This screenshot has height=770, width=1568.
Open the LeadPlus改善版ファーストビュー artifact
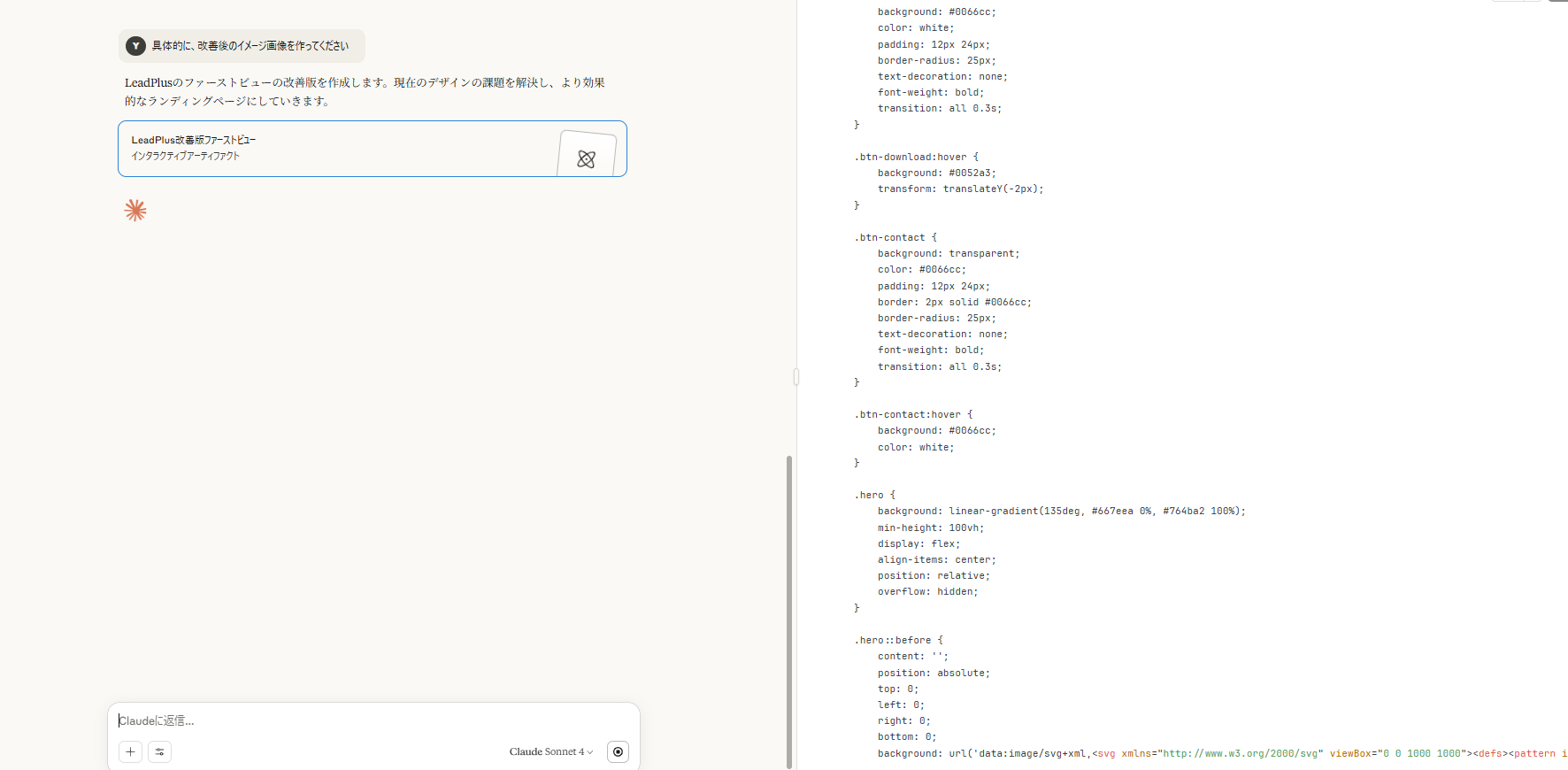[x=336, y=149]
